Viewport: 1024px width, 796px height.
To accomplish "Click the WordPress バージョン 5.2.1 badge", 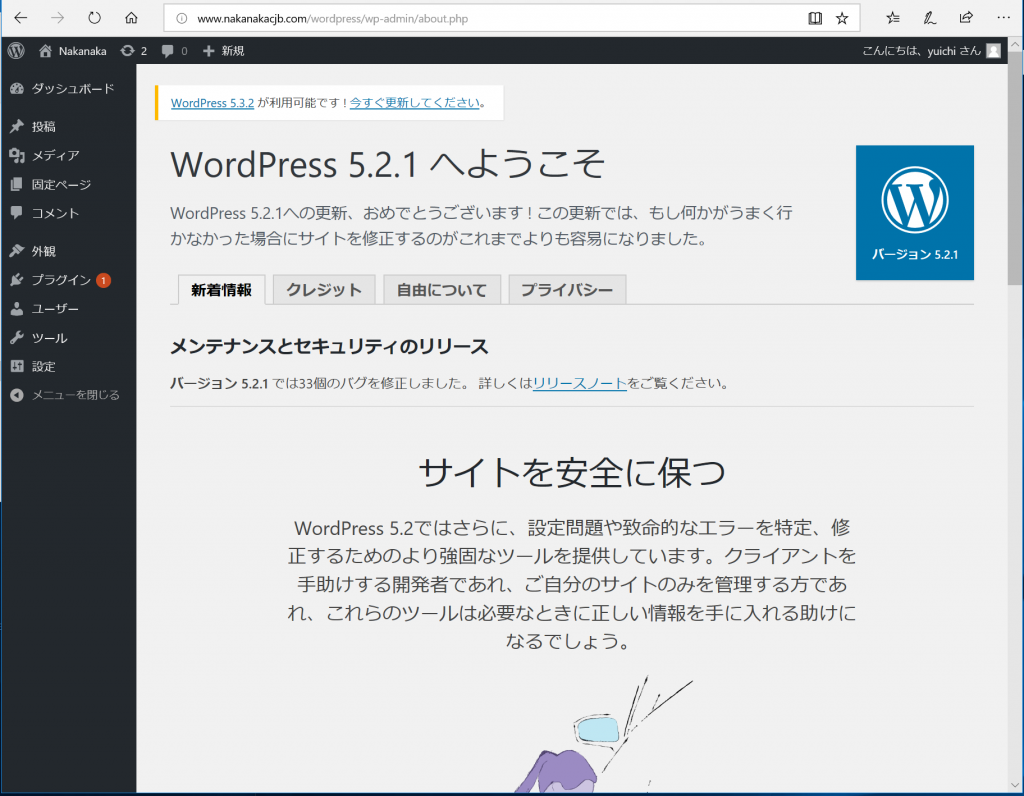I will 914,213.
